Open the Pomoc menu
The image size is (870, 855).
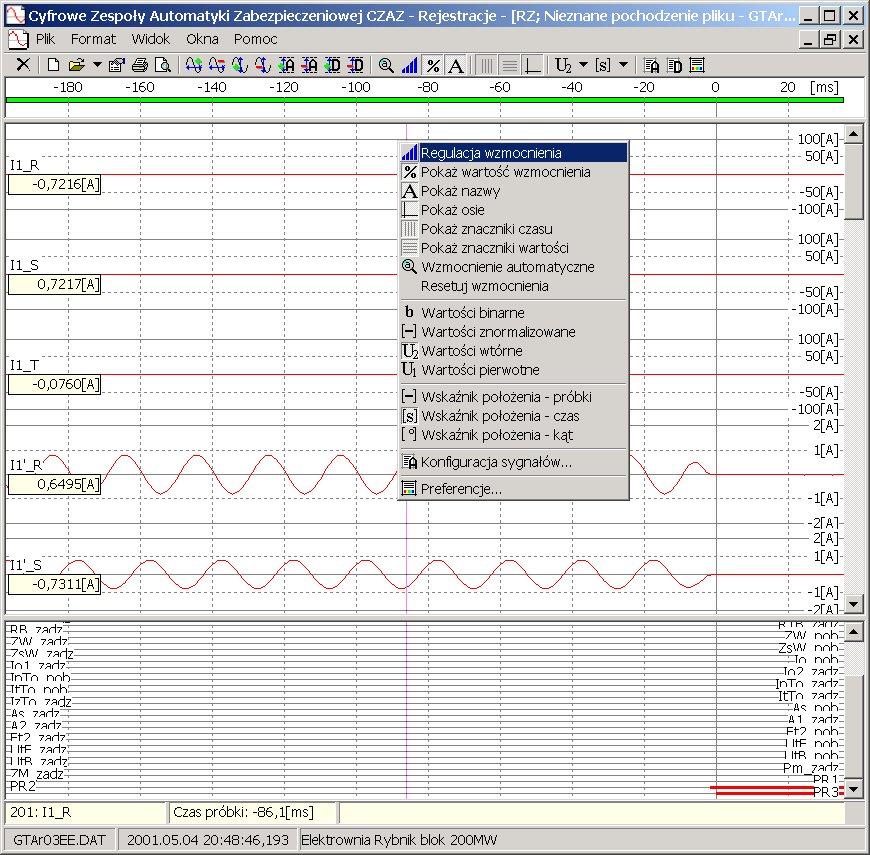(x=255, y=39)
